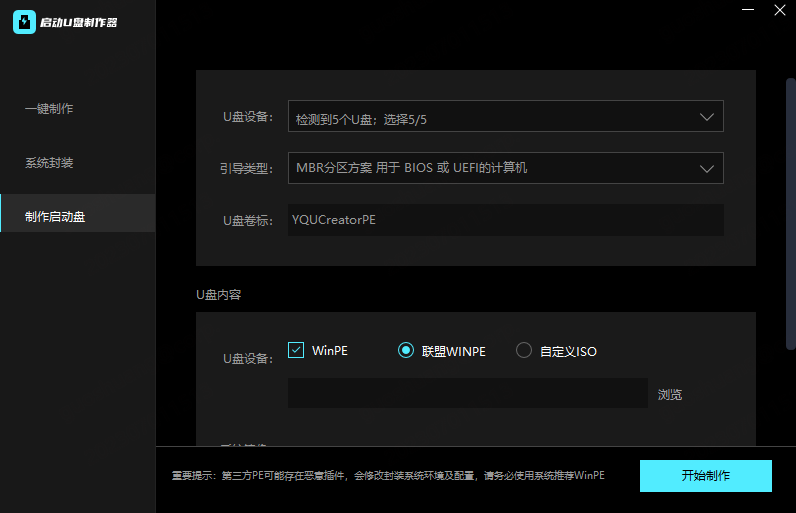Choose the 自定义ISO radio button

point(524,350)
